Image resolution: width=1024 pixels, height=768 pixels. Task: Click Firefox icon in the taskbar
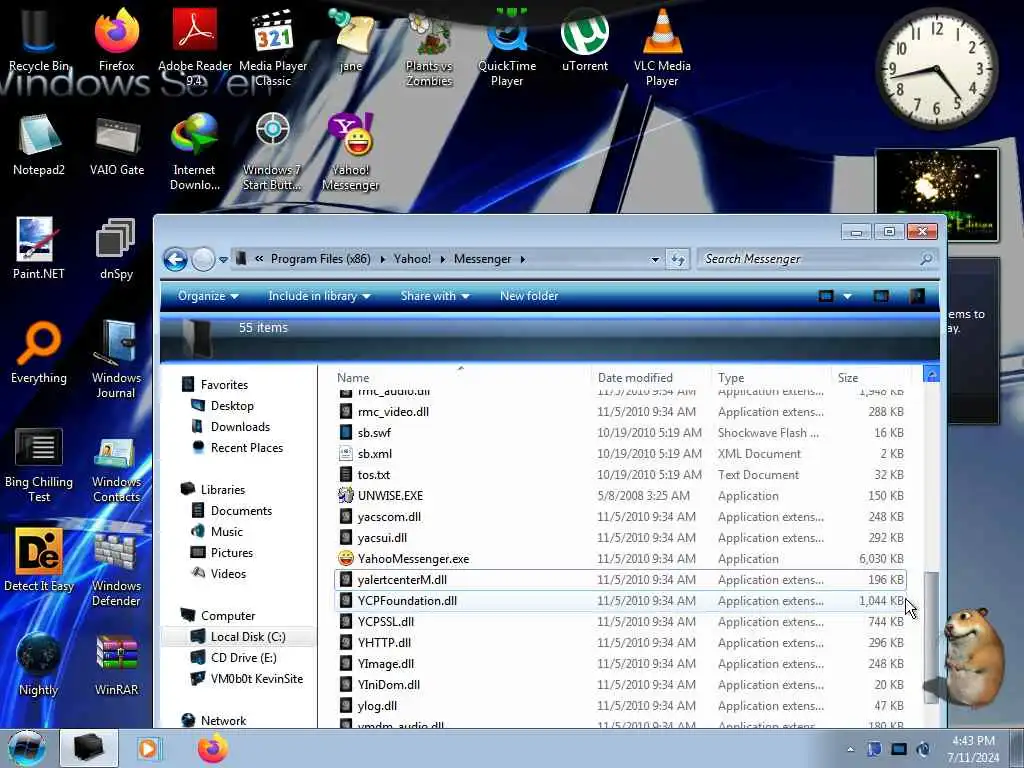pyautogui.click(x=212, y=748)
